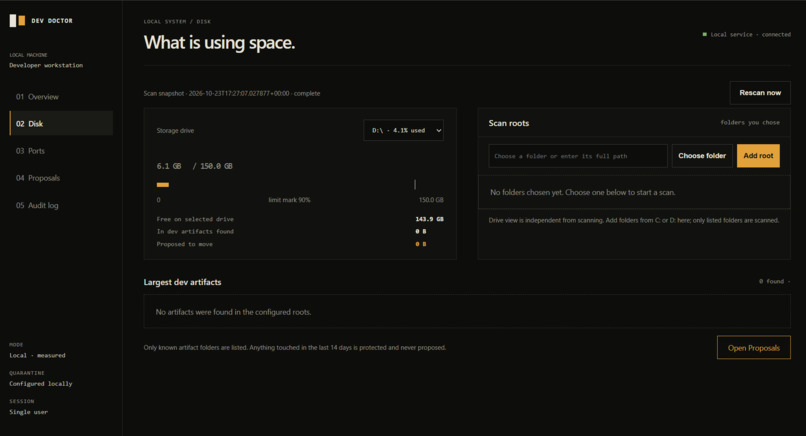Screen dimensions: 806x436
Task: Click the Choose folder button
Action: 702,156
